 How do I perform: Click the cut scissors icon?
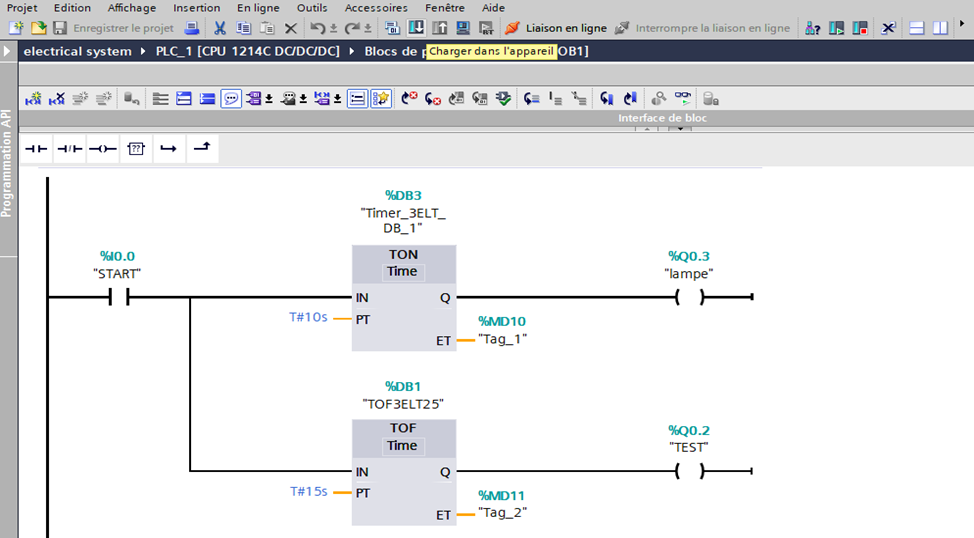point(220,28)
